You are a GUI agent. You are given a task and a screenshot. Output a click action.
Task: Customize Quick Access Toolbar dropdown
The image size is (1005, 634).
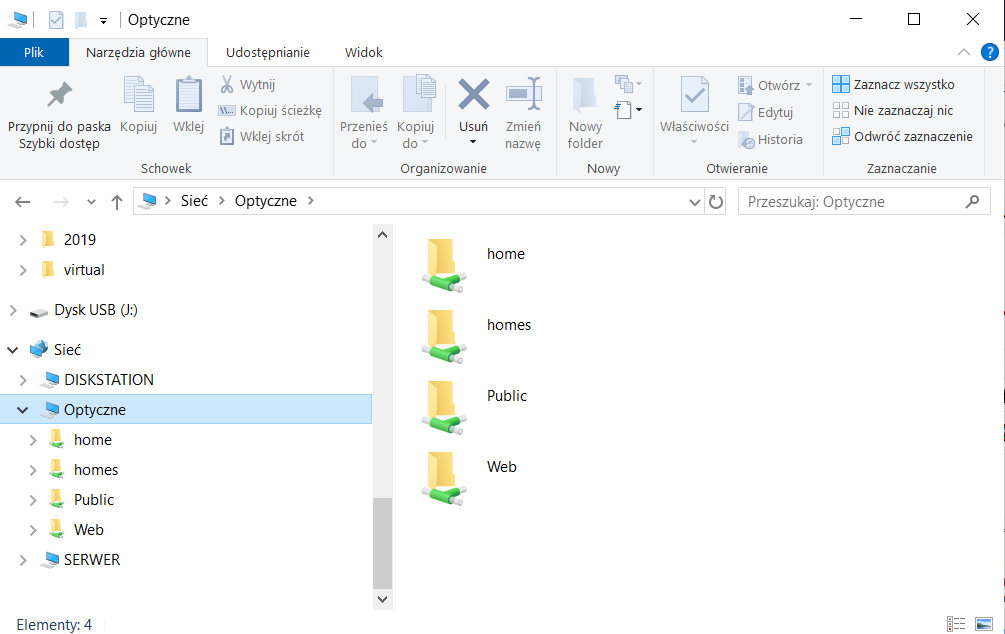(103, 21)
